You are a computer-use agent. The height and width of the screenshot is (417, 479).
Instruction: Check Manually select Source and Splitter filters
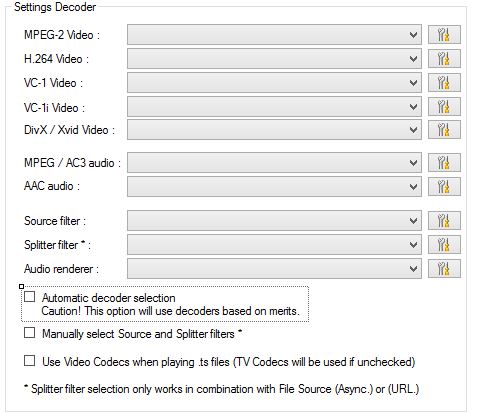pyautogui.click(x=30, y=333)
